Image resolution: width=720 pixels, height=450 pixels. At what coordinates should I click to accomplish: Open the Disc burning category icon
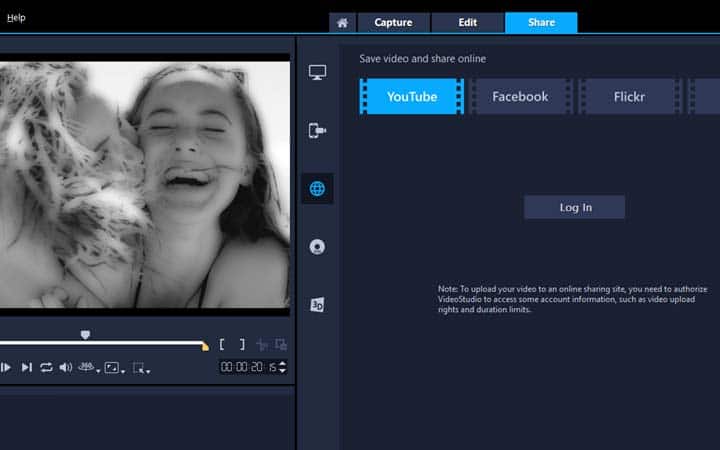coord(318,246)
